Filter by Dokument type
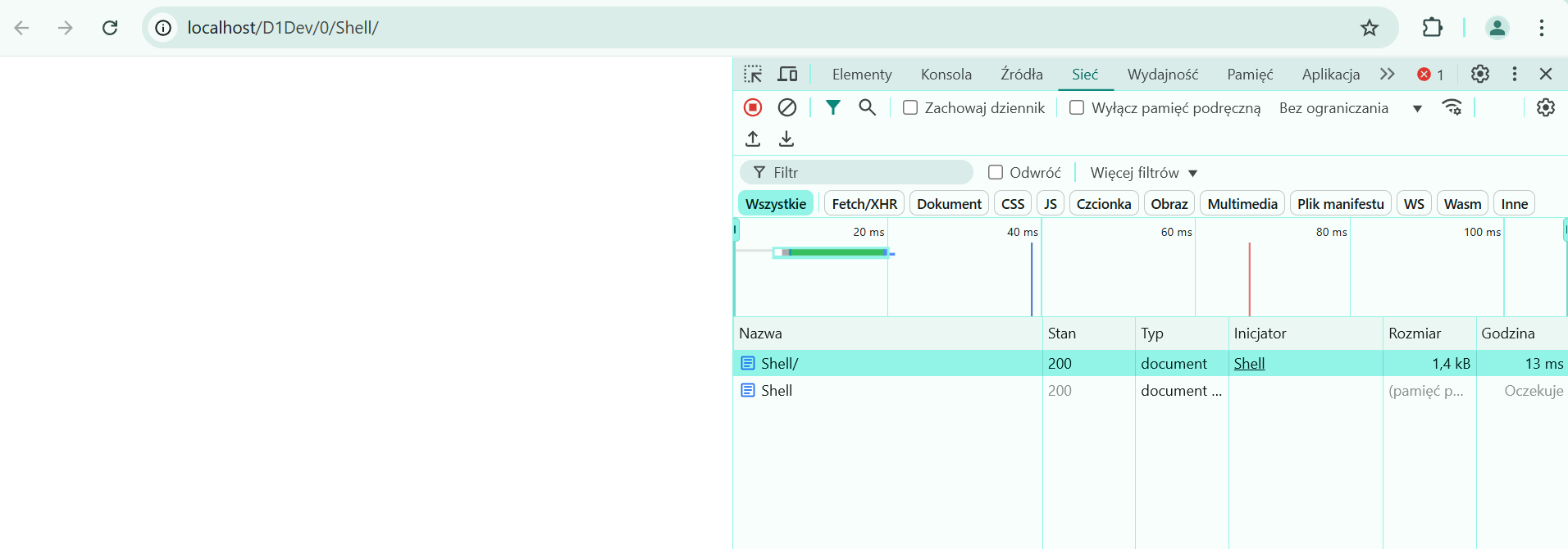 [949, 204]
